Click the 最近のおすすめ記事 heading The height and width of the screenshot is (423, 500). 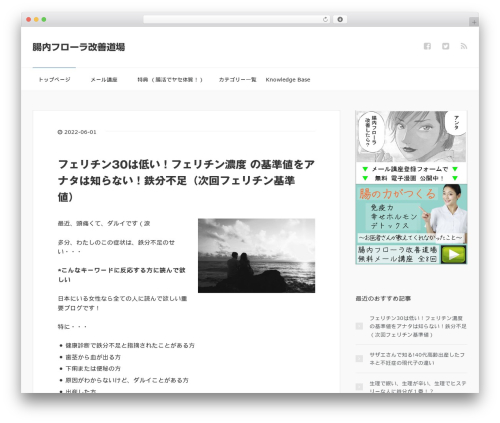383,299
